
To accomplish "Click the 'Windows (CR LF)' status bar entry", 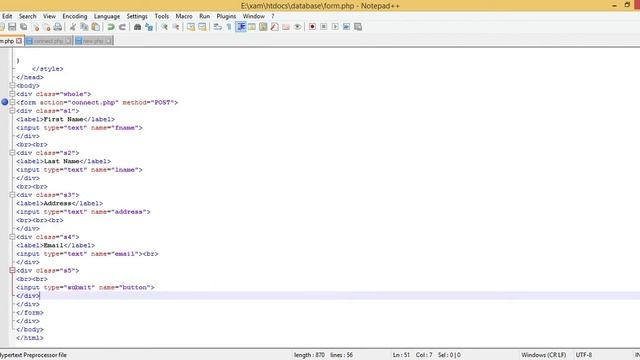I will (x=544, y=355).
